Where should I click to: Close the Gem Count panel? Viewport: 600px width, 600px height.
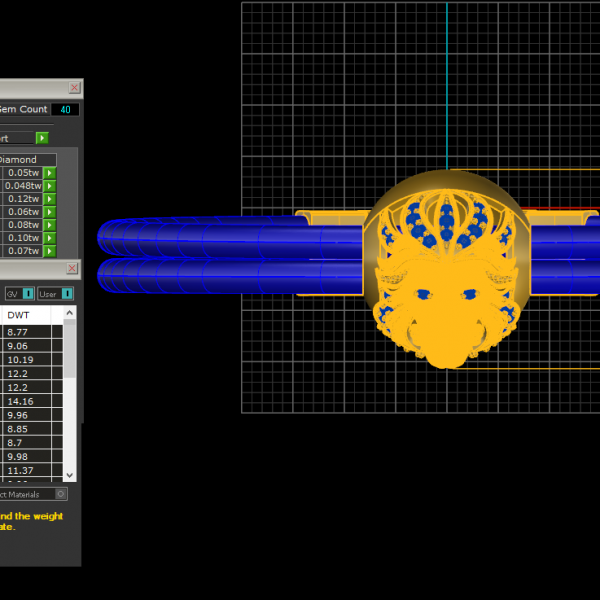click(74, 87)
